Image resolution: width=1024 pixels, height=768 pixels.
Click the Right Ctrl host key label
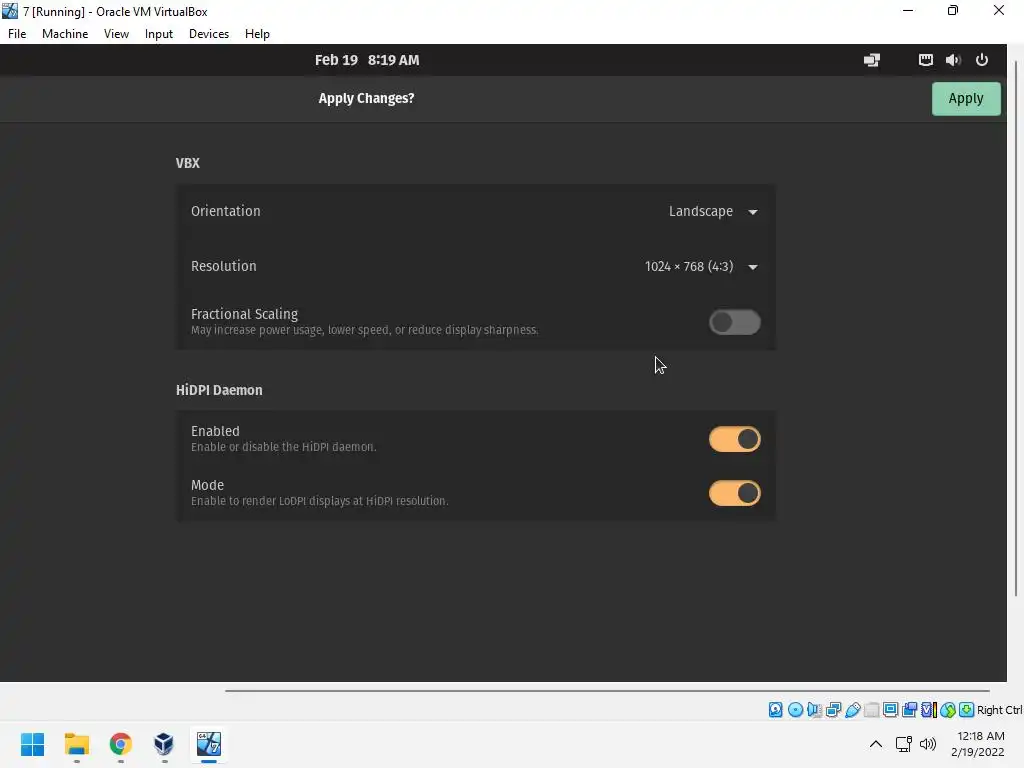[x=999, y=710]
